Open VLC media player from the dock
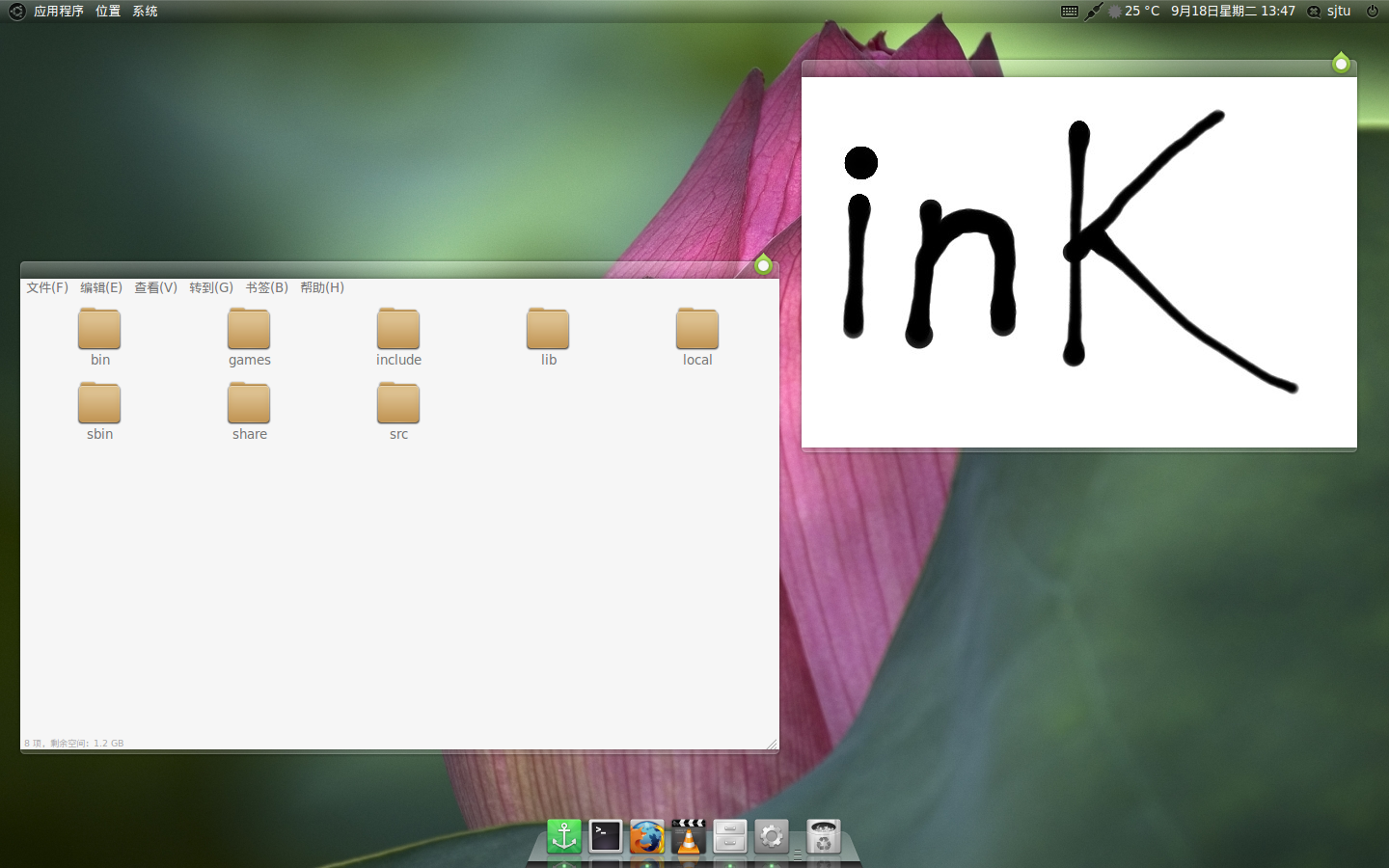Viewport: 1389px width, 868px height. 689,836
